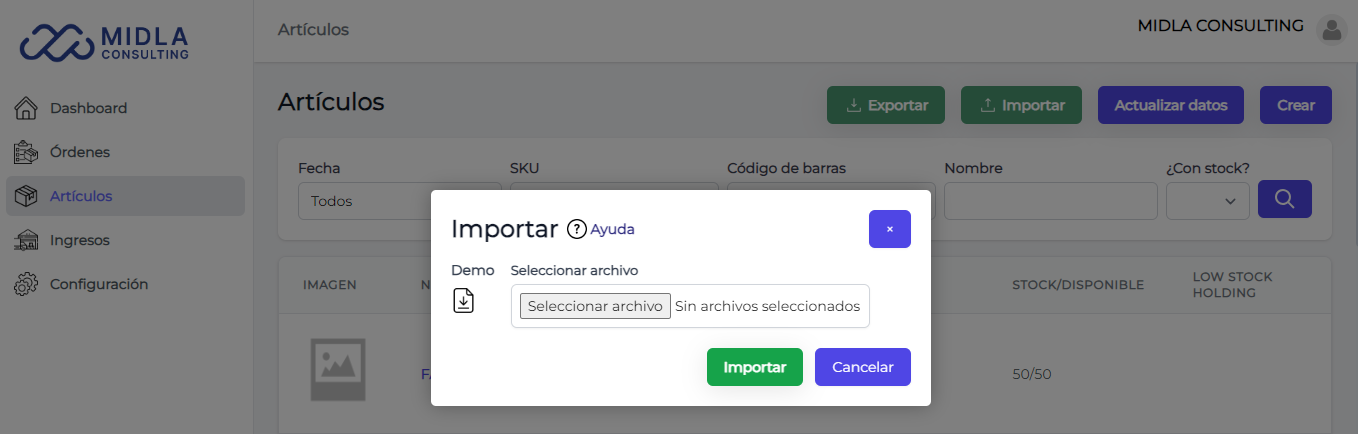
Task: Close the Importar dialog with ×
Action: click(x=890, y=229)
